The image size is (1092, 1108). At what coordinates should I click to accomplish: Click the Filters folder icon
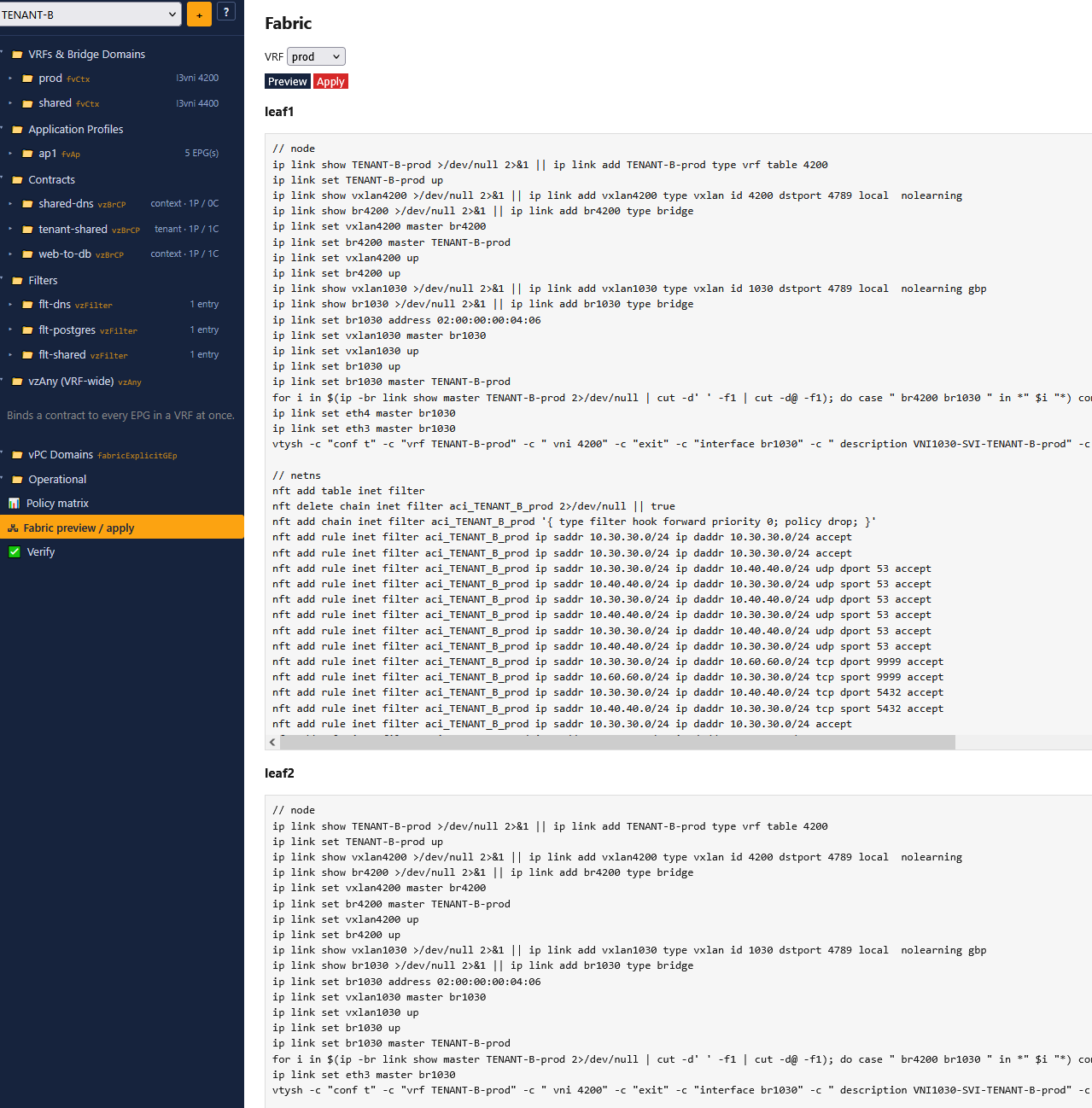pos(17,281)
